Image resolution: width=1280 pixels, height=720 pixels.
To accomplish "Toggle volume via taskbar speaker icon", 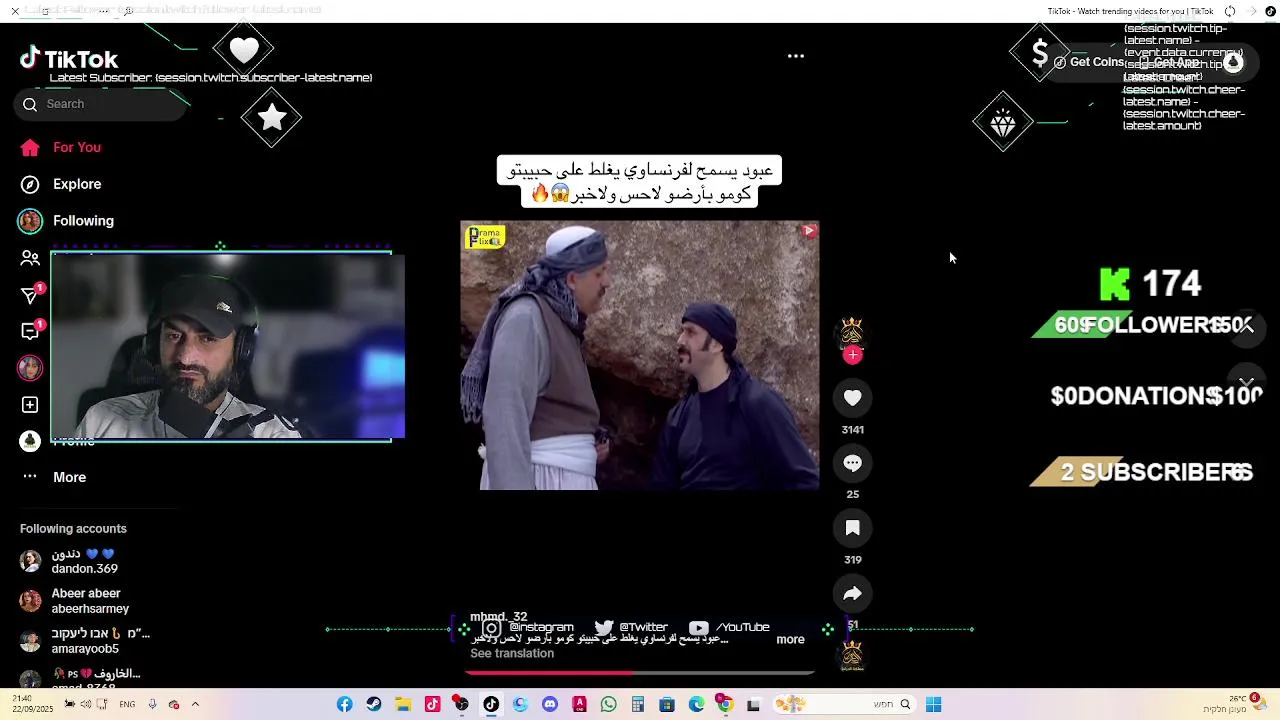I will tap(86, 705).
